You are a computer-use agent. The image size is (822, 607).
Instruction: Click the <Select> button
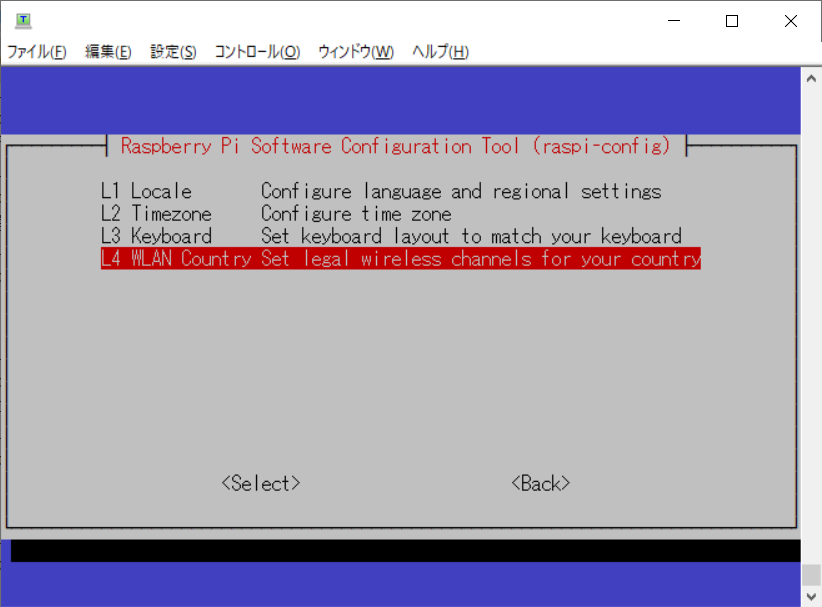pyautogui.click(x=261, y=483)
